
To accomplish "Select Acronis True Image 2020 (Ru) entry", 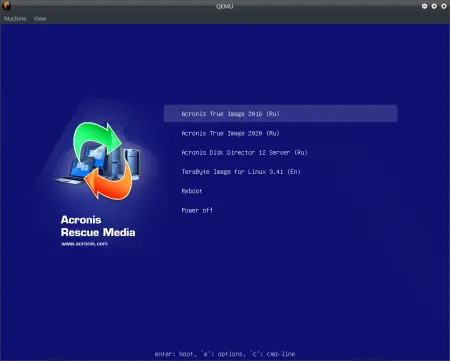I will click(x=230, y=133).
